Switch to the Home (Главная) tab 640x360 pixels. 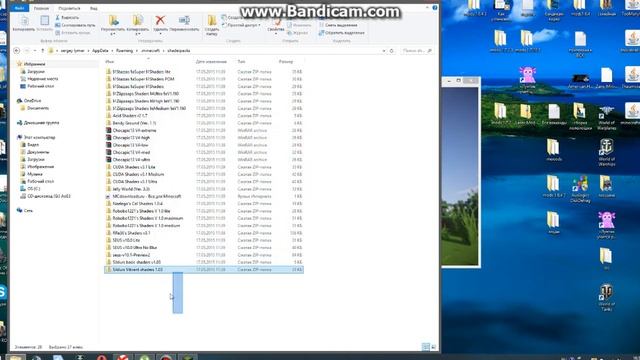pyautogui.click(x=41, y=8)
